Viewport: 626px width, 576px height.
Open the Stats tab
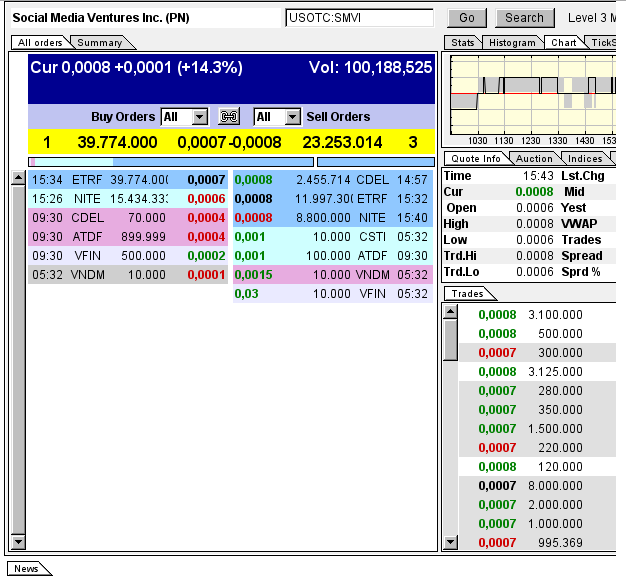point(463,43)
